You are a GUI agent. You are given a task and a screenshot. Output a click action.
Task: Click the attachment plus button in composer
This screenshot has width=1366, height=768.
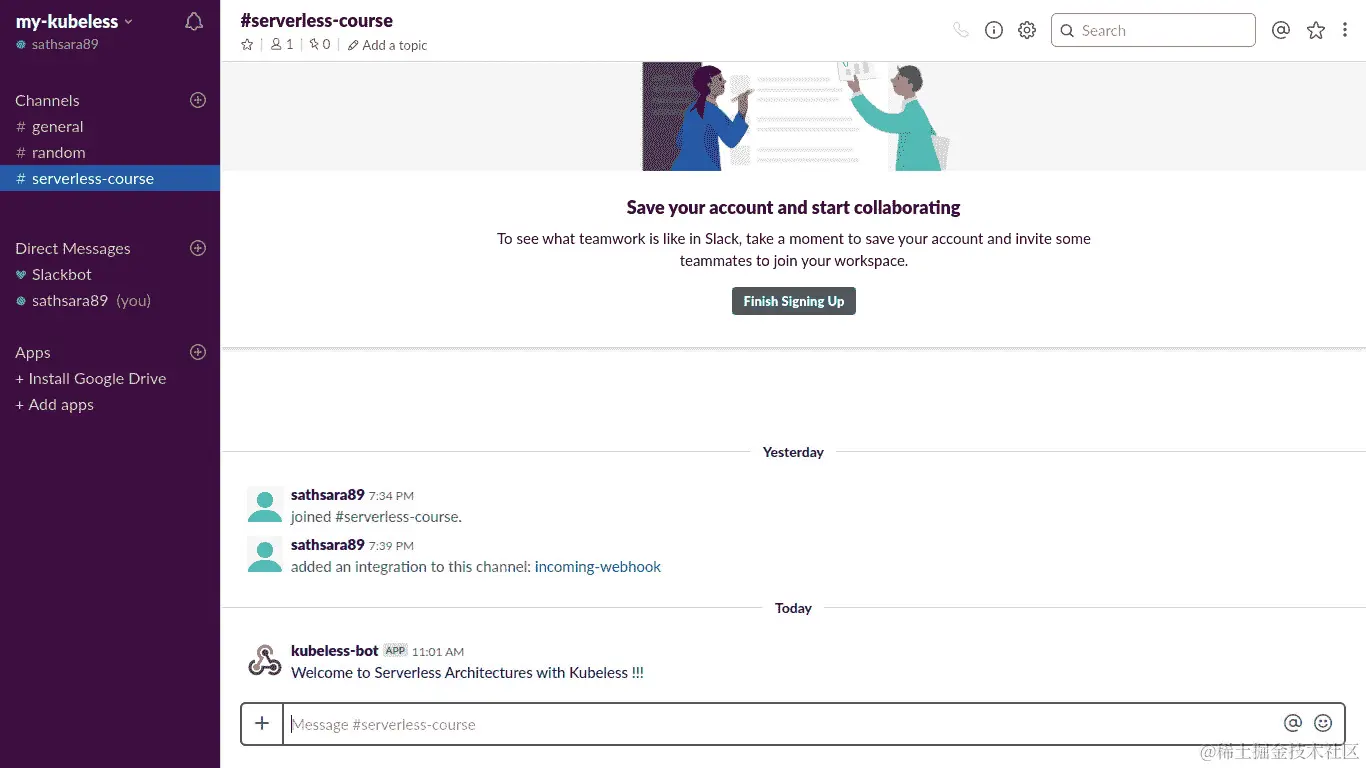coord(262,723)
